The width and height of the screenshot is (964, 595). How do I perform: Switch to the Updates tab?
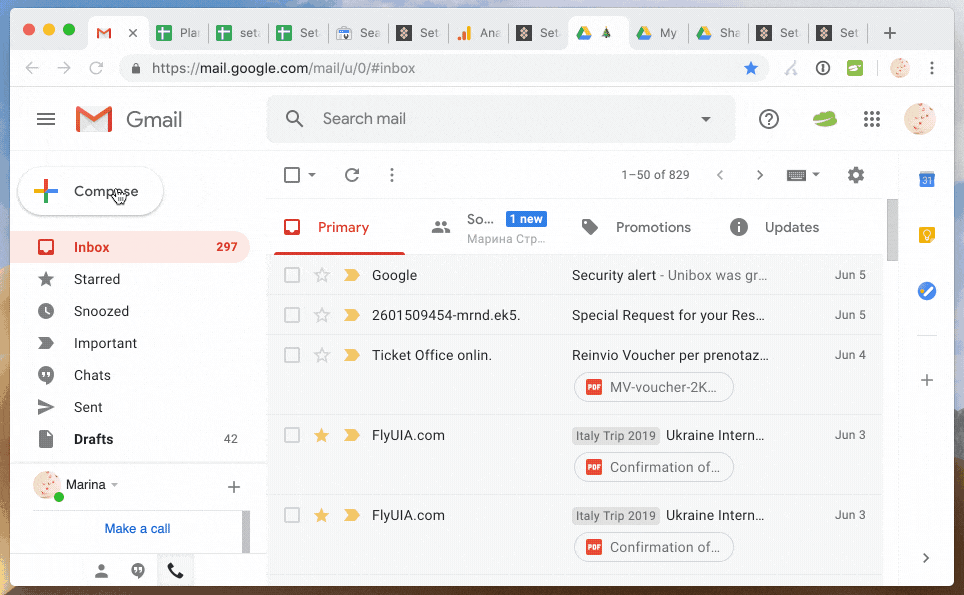click(x=775, y=227)
